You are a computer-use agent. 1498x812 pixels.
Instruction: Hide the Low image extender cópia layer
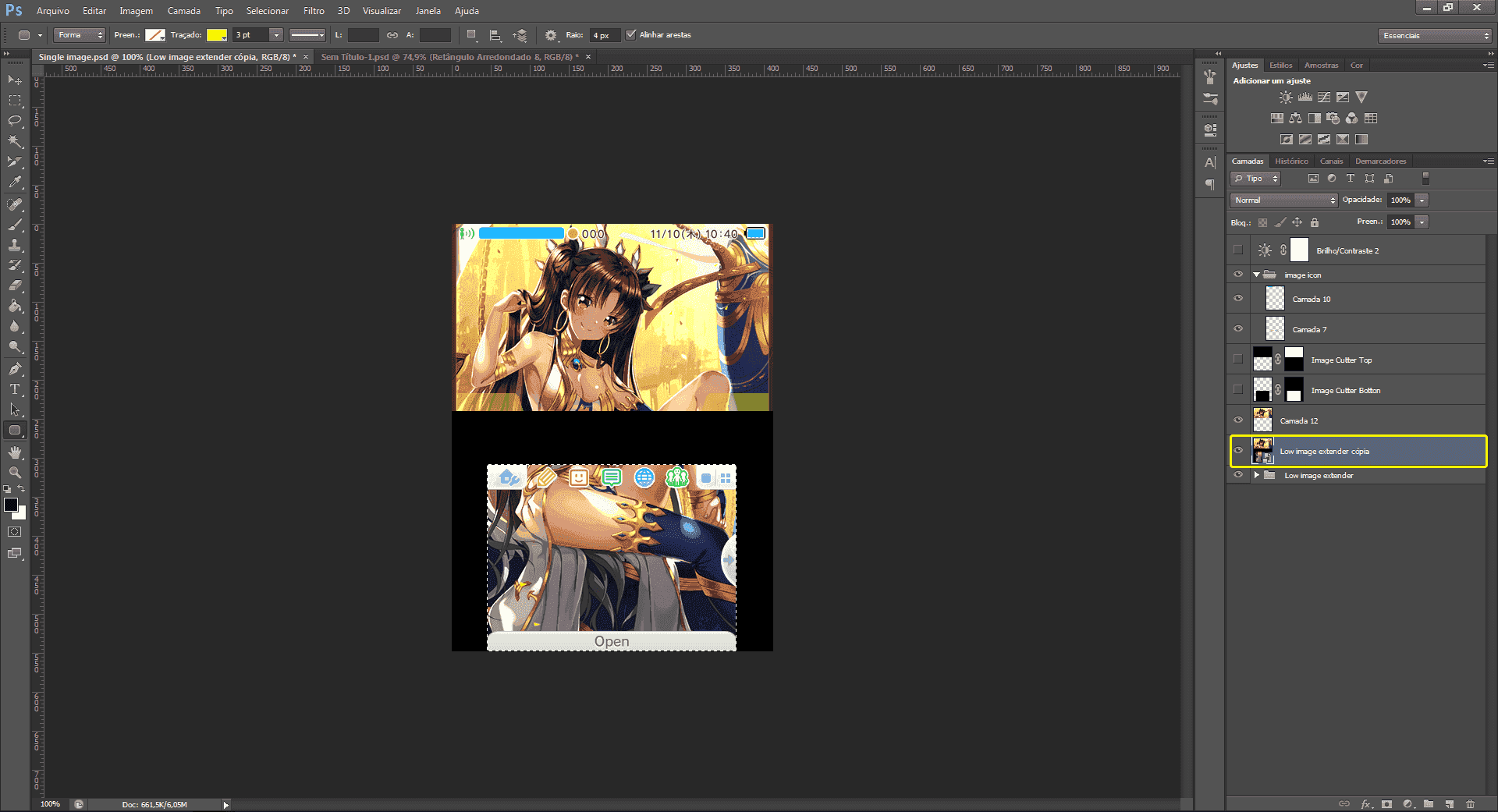(1238, 451)
